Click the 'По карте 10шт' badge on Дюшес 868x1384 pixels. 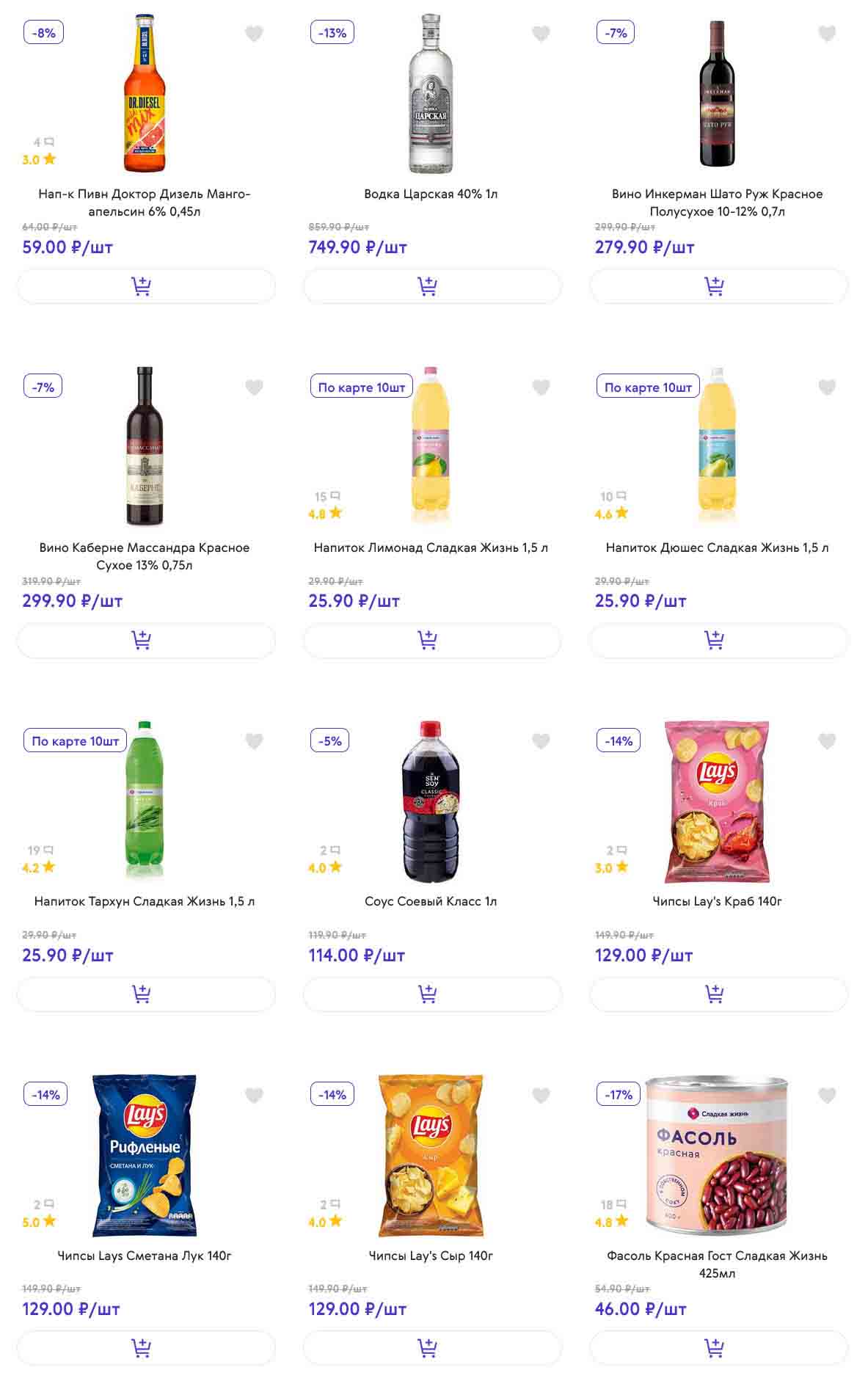tap(648, 387)
